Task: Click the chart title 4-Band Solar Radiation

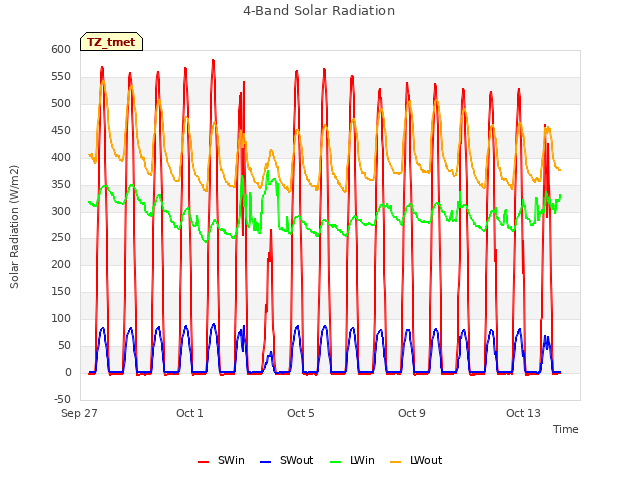Action: coord(319,11)
